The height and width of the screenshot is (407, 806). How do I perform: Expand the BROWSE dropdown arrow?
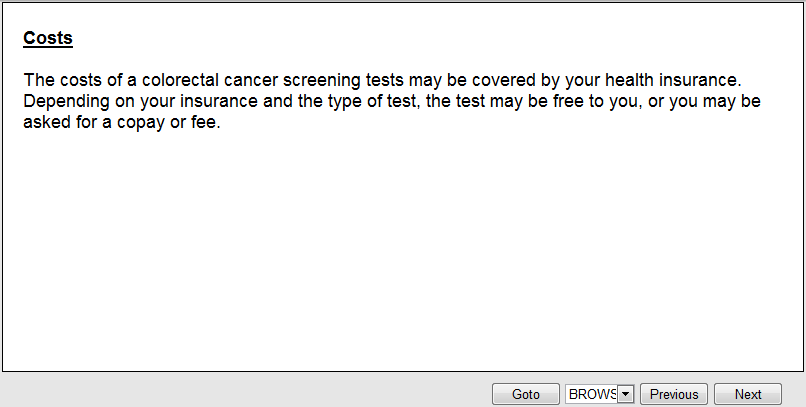pos(626,394)
